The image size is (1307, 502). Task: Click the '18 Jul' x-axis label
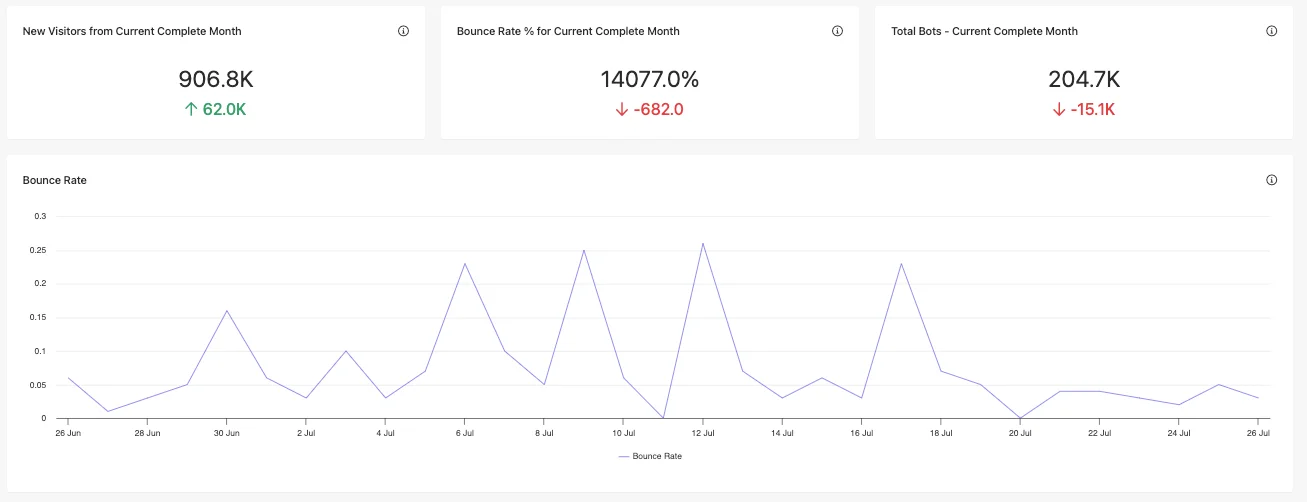pyautogui.click(x=941, y=434)
